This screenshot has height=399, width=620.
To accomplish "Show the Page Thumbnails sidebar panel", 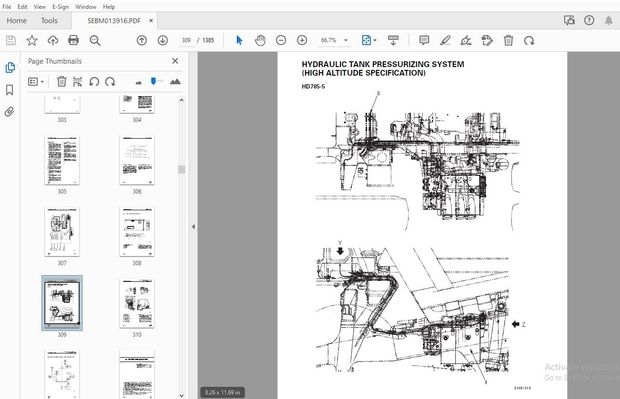I will [10, 68].
